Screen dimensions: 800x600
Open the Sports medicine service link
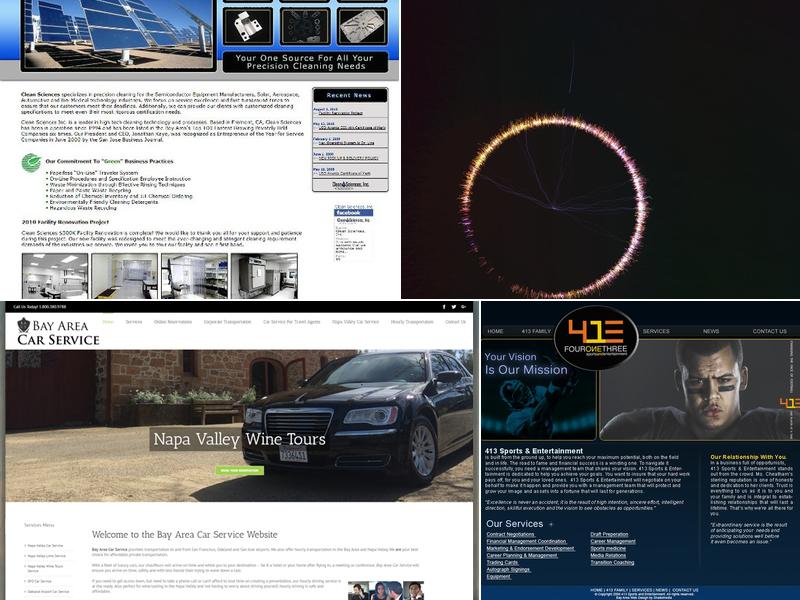click(x=608, y=549)
